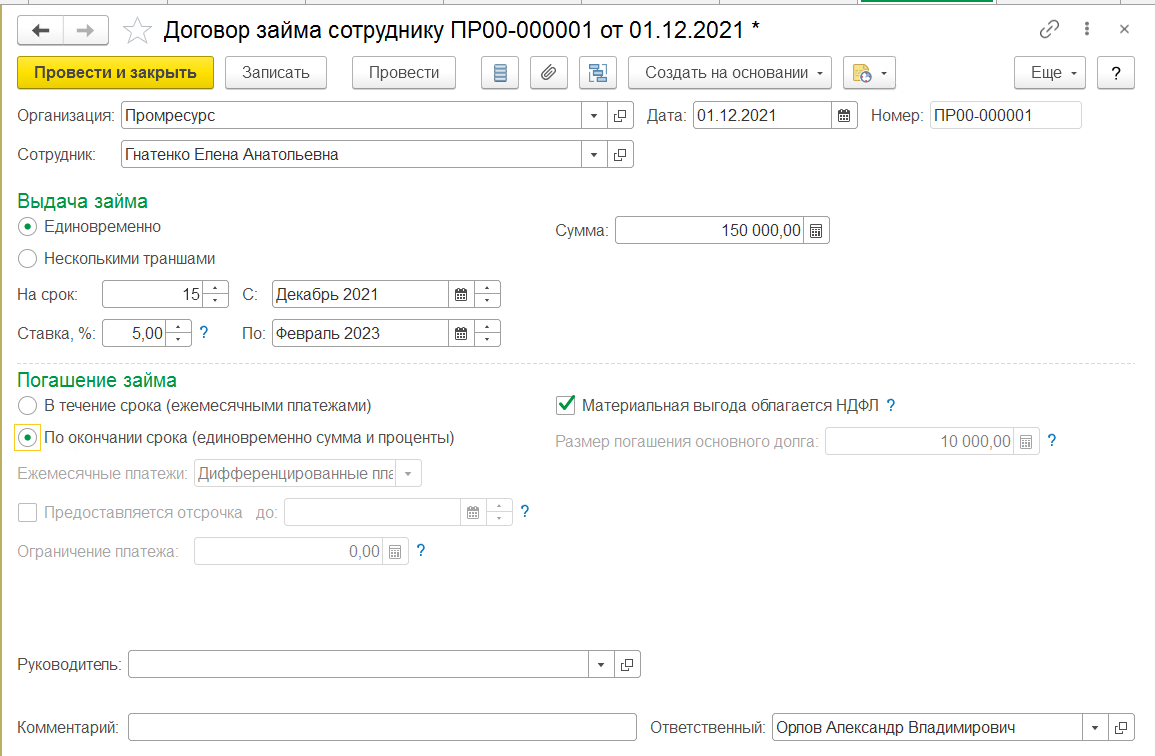Click the structure of subordination icon
Viewport: 1155px width, 756px height.
point(598,73)
